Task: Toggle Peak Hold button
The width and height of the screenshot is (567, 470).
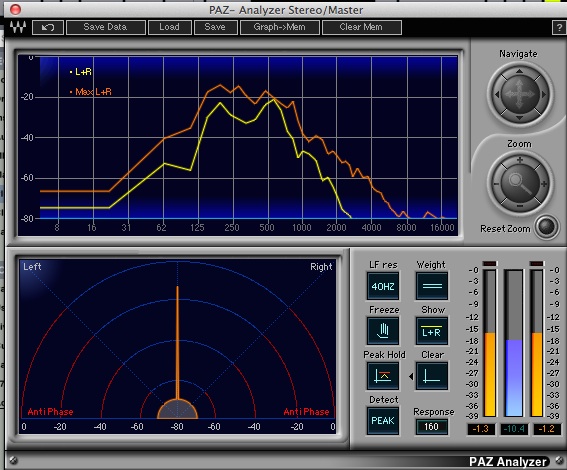Action: [383, 376]
